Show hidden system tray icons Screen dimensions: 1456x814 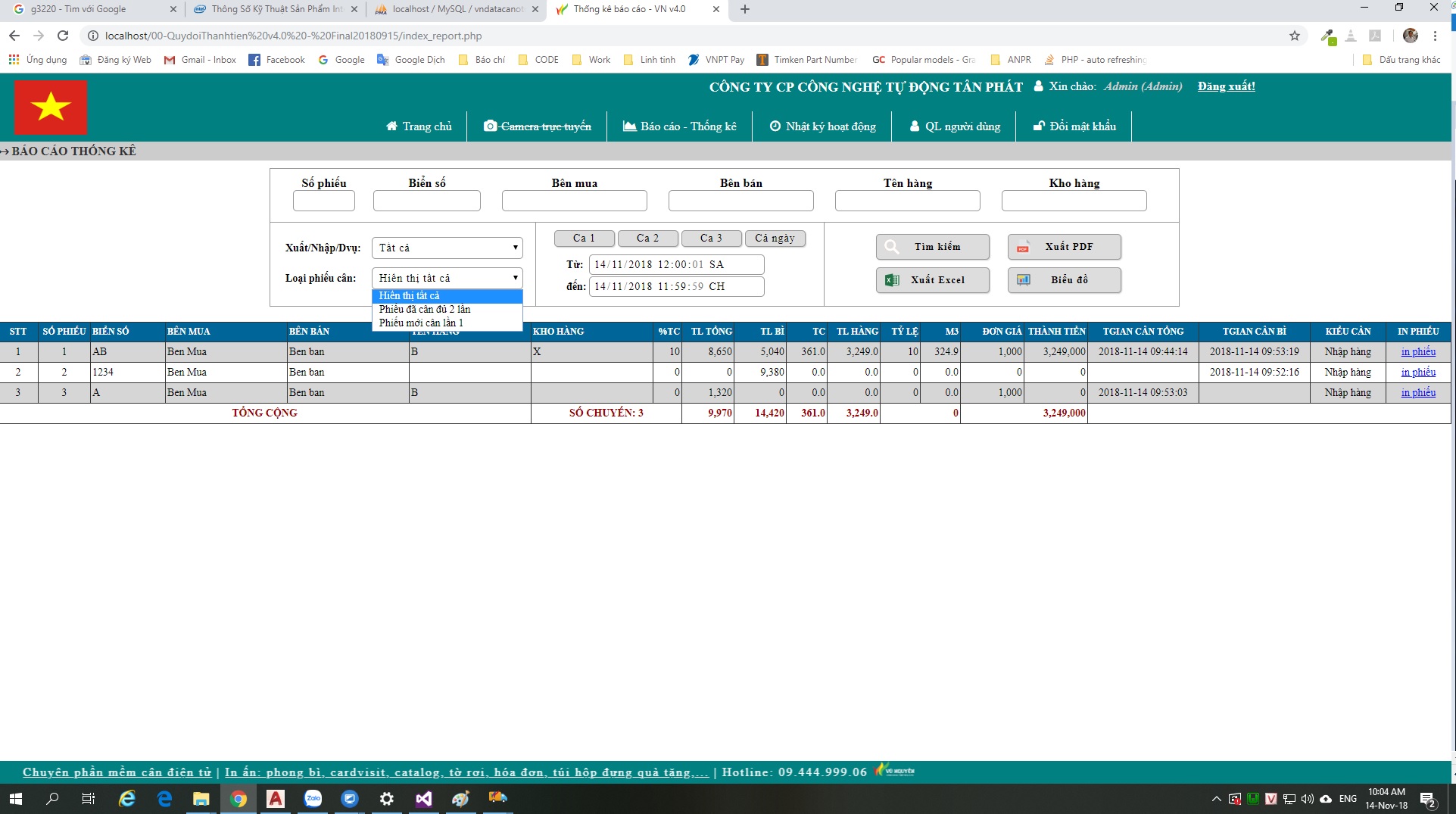click(1216, 799)
